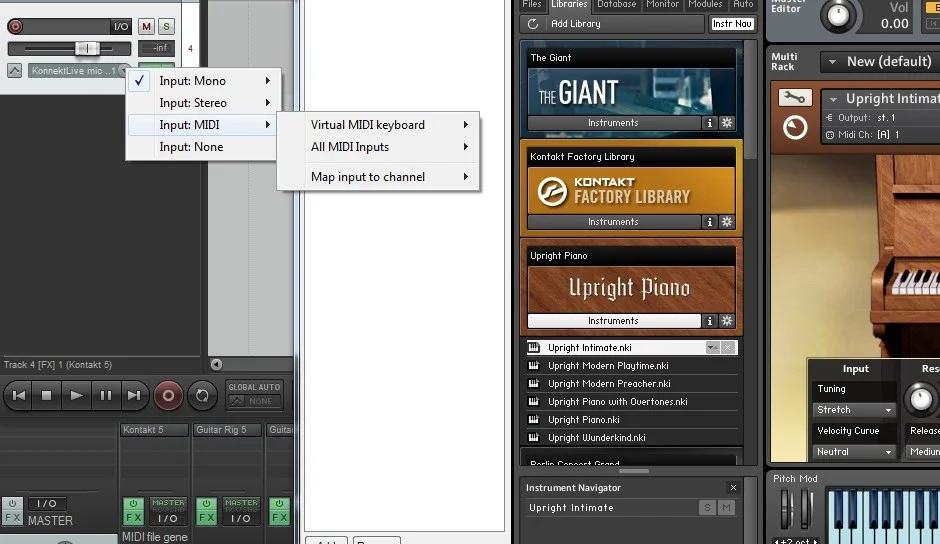Click Add Library button
The width and height of the screenshot is (940, 544).
pos(576,24)
